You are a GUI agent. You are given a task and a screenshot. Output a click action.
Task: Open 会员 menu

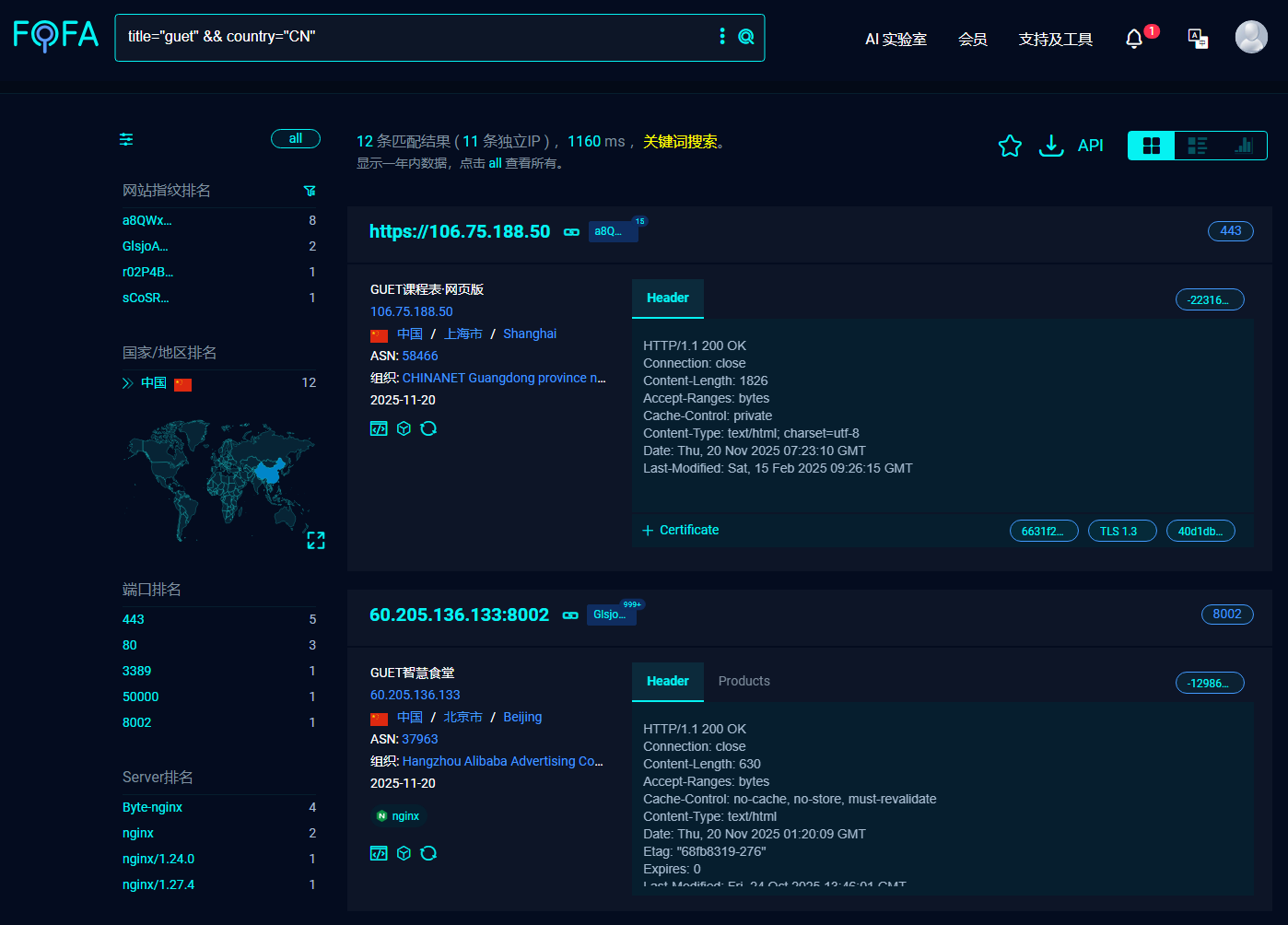(x=973, y=39)
